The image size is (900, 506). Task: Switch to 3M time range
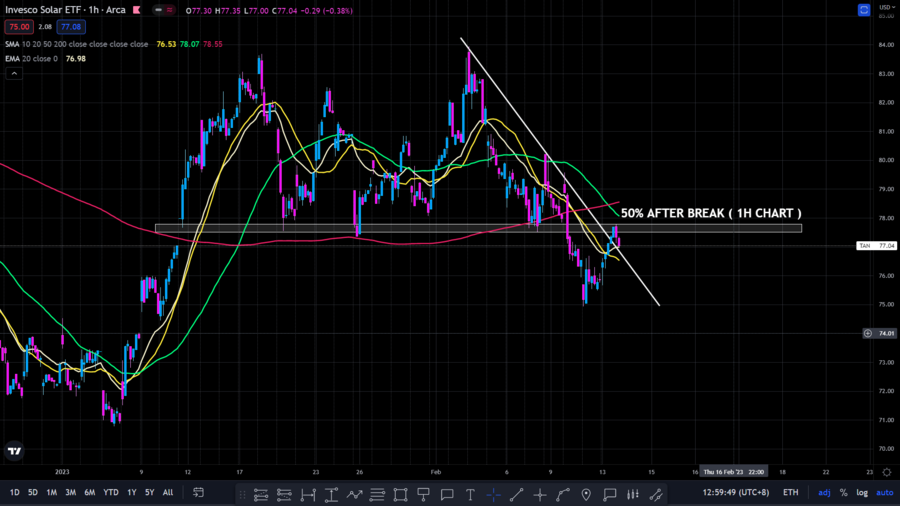pos(71,492)
